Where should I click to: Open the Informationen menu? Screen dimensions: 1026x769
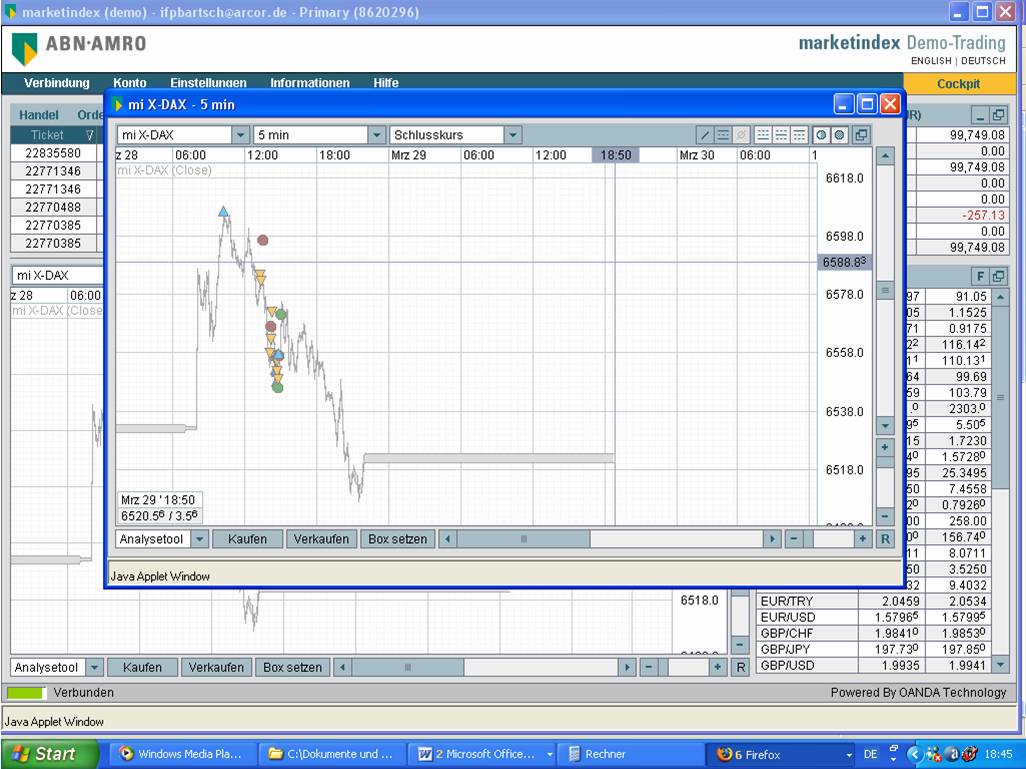(x=310, y=83)
